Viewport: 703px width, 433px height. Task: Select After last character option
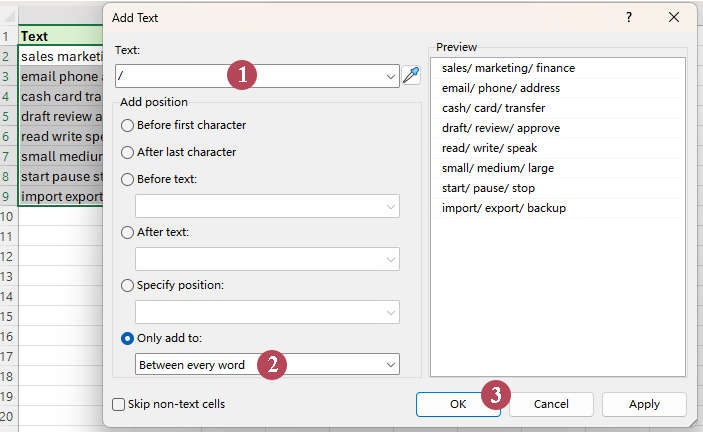[x=127, y=152]
